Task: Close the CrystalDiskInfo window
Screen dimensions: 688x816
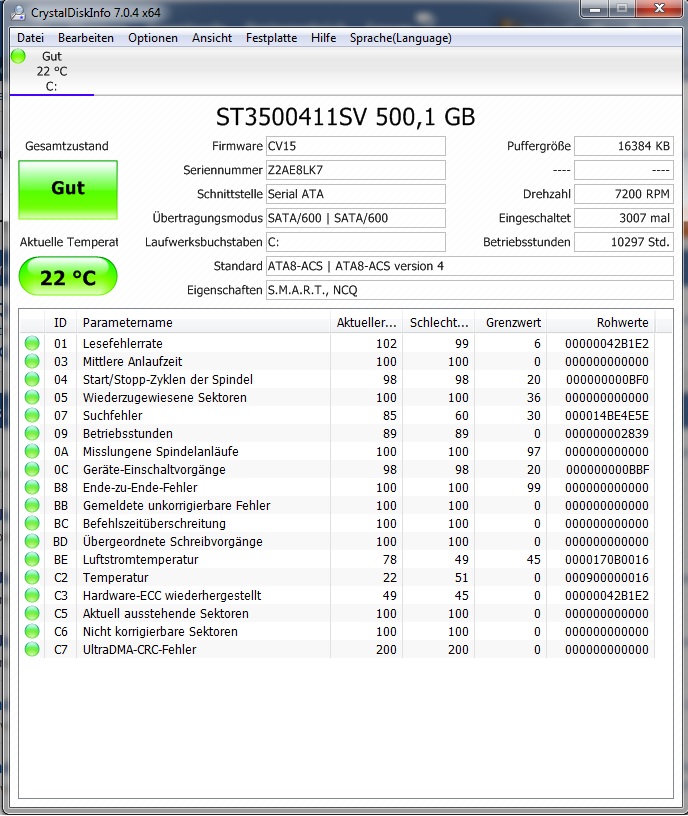Action: click(659, 9)
